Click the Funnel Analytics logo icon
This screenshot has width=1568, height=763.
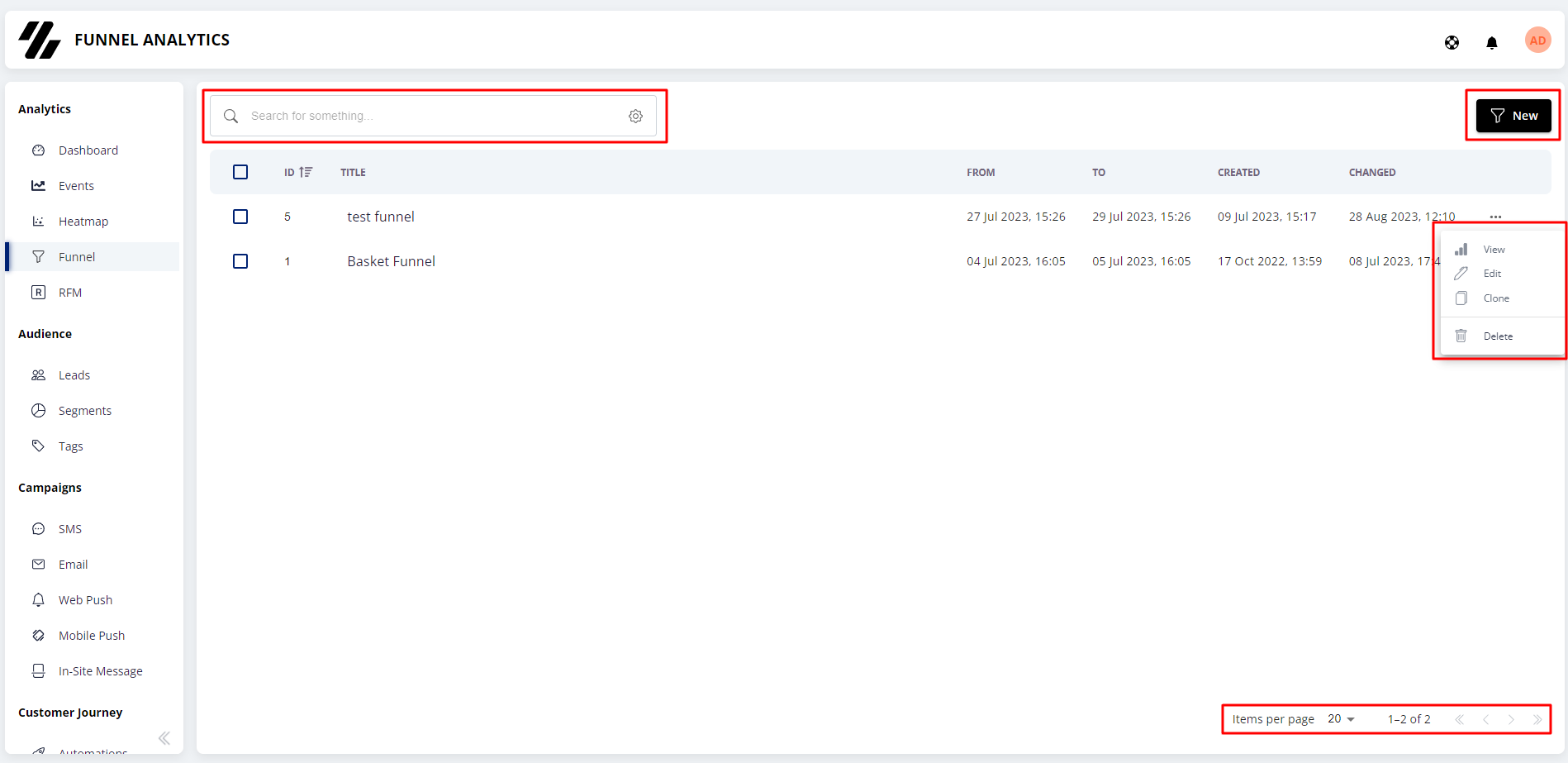pyautogui.click(x=40, y=40)
